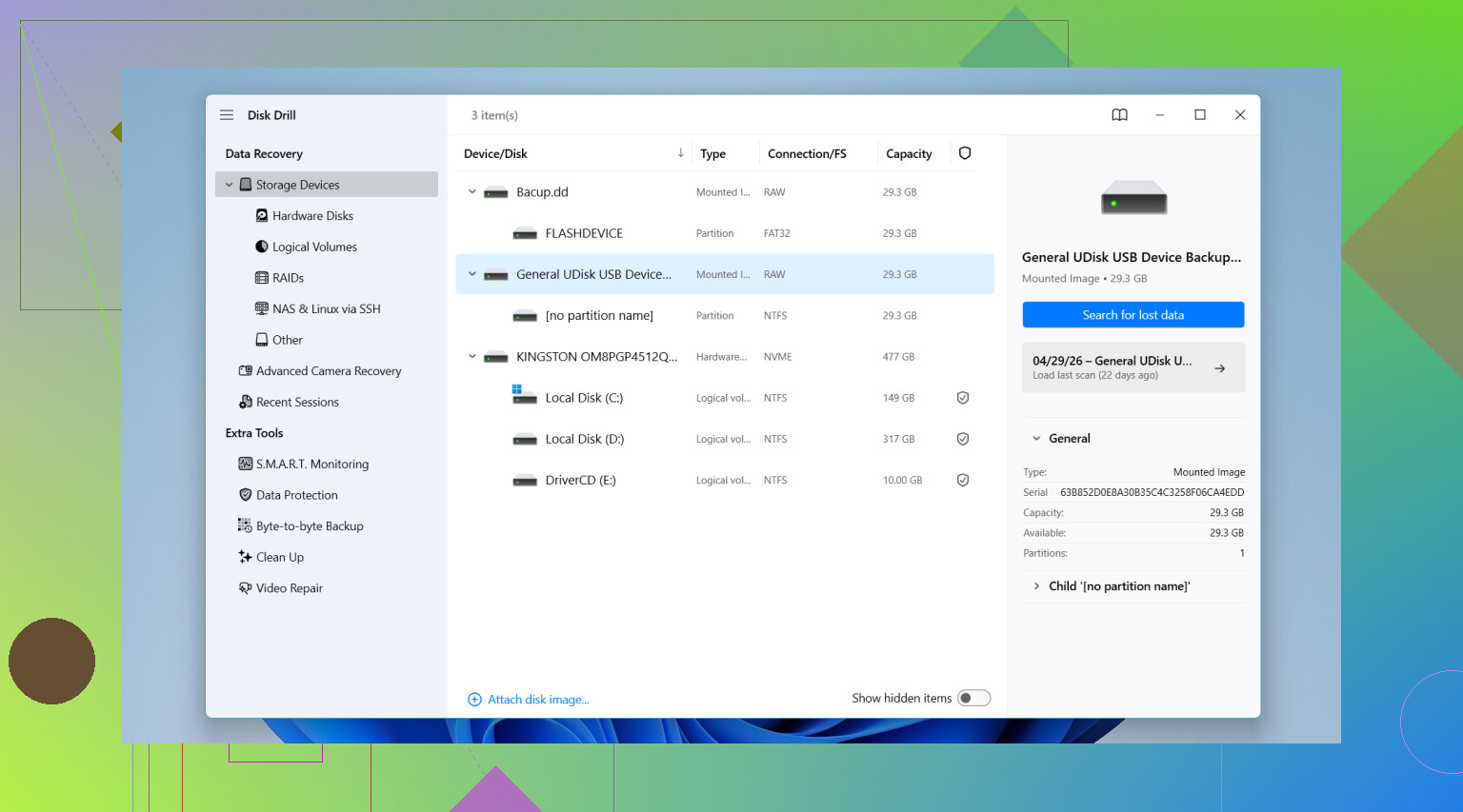1463x812 pixels.
Task: Select DriverCD (E:) row
Action: 725,480
